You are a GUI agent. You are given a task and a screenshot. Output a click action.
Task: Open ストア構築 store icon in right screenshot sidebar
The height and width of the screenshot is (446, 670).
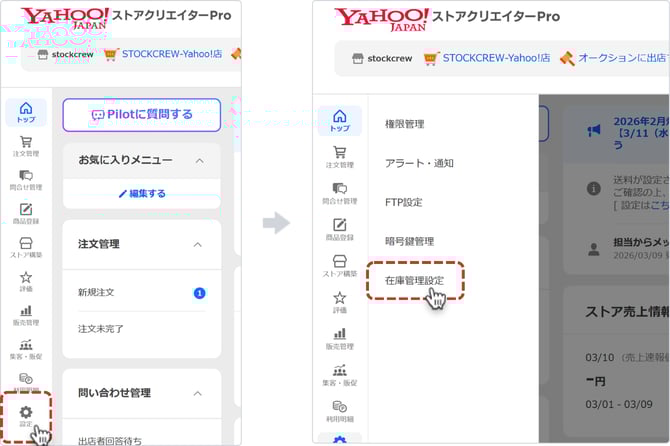click(x=340, y=265)
